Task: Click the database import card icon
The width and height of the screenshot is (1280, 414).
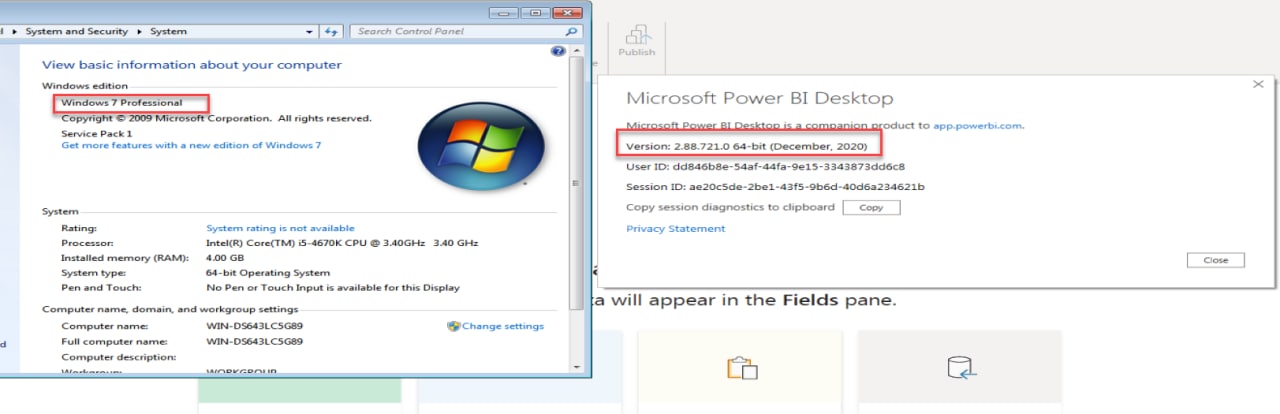Action: pyautogui.click(x=961, y=368)
